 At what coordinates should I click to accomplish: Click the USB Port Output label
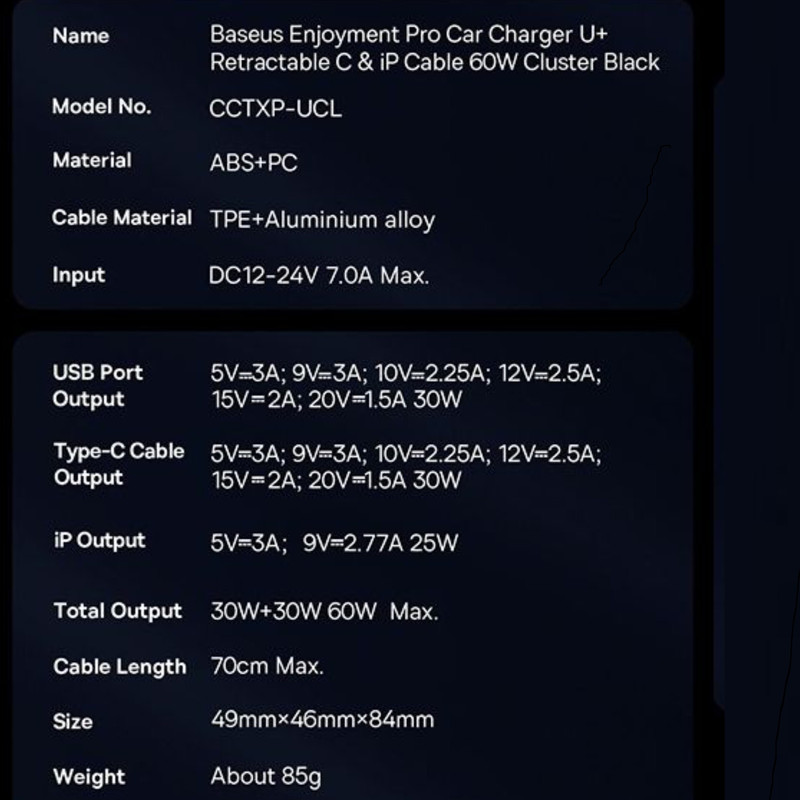(97, 386)
